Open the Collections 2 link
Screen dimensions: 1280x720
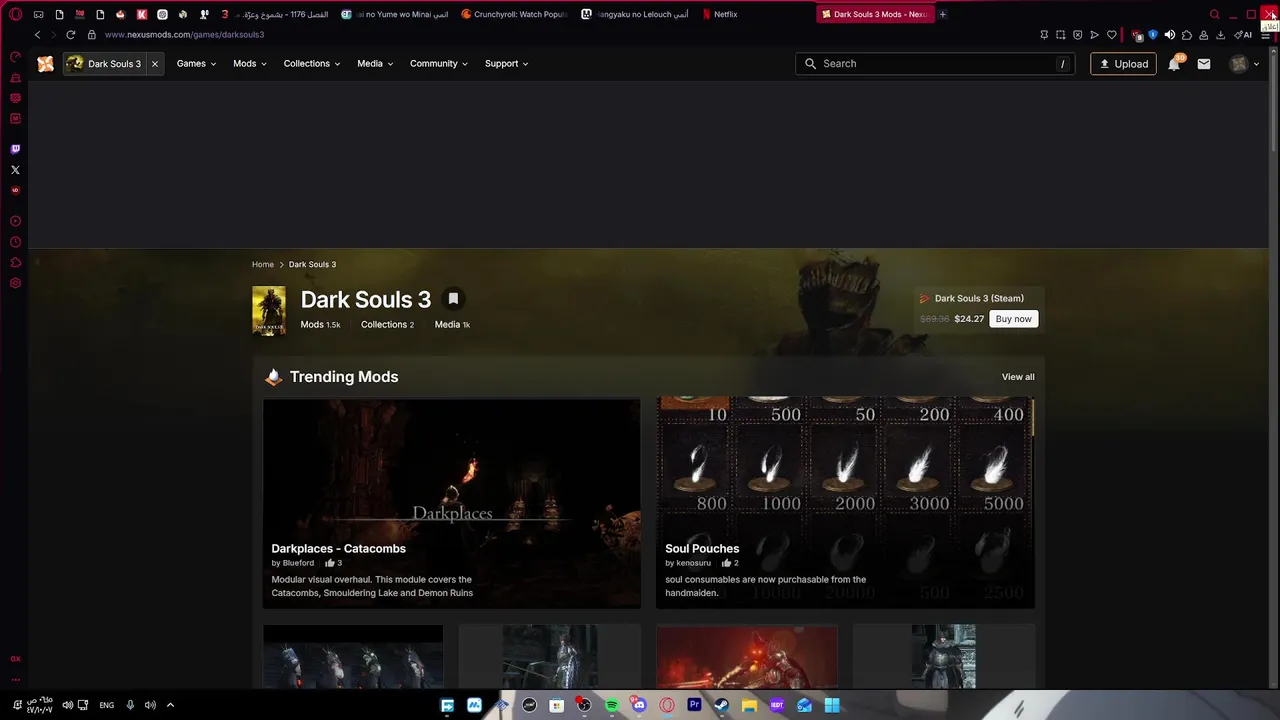click(387, 325)
